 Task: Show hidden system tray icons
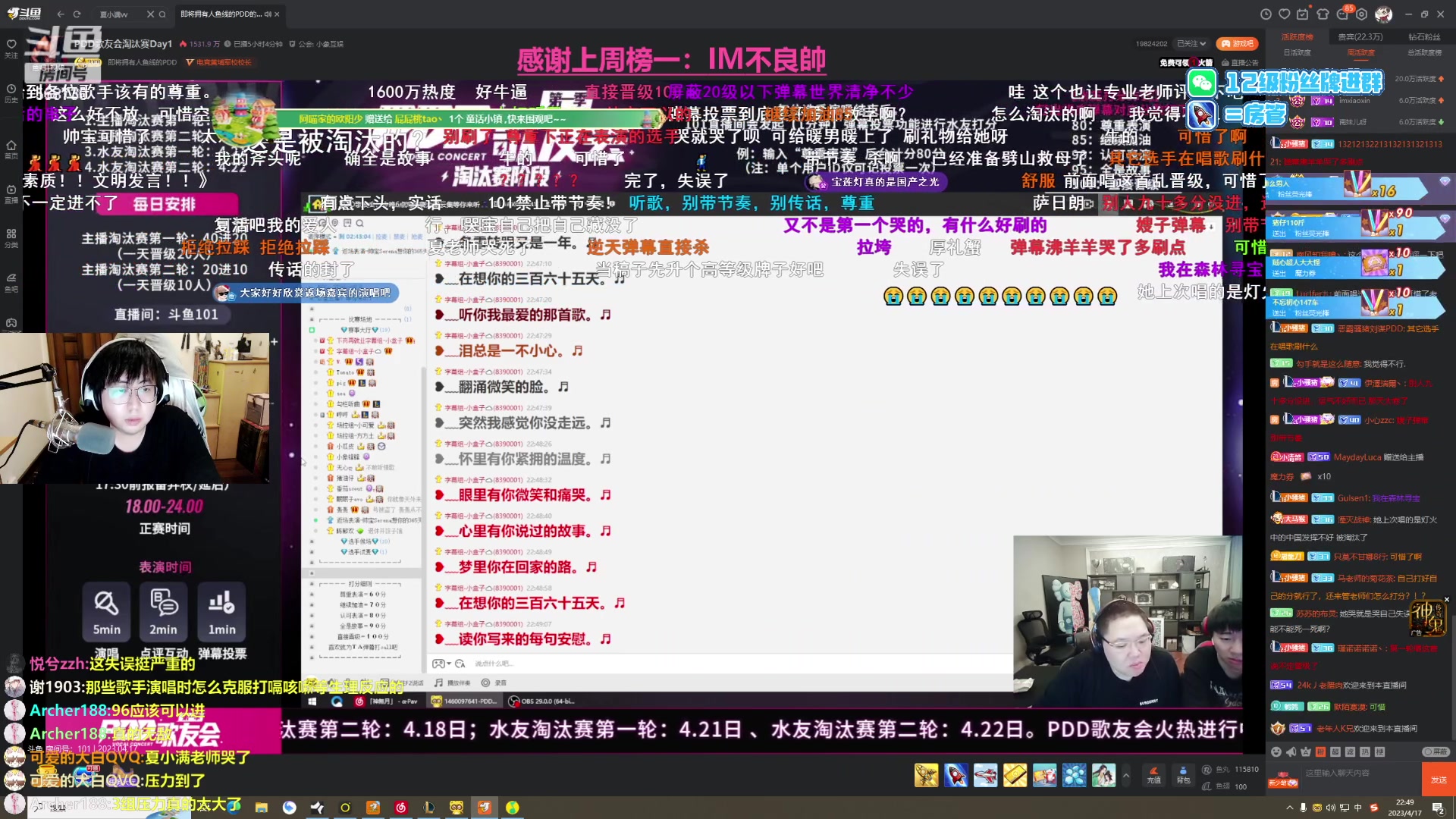click(x=1290, y=807)
